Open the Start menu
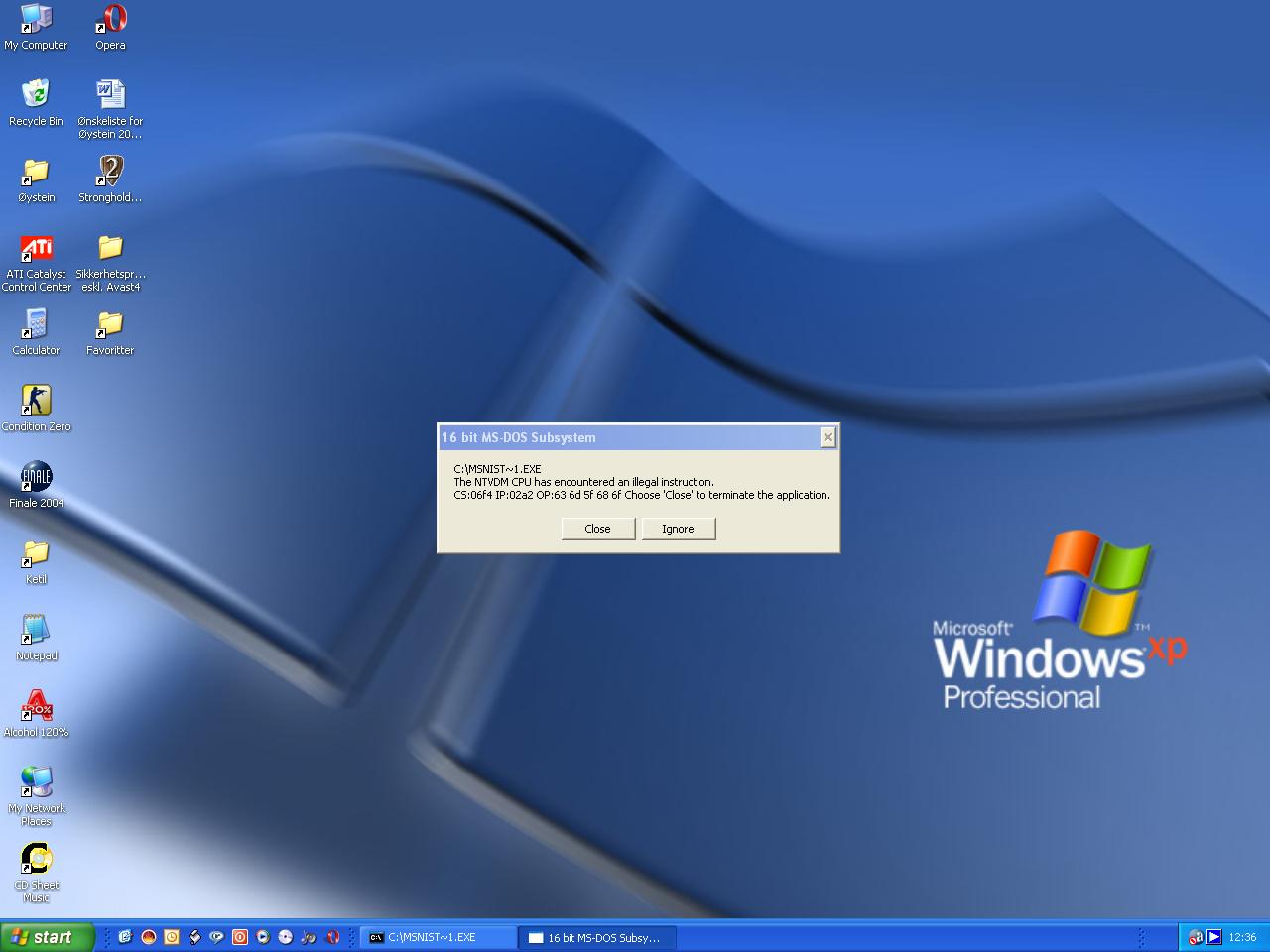This screenshot has height=952, width=1270. pyautogui.click(x=48, y=937)
